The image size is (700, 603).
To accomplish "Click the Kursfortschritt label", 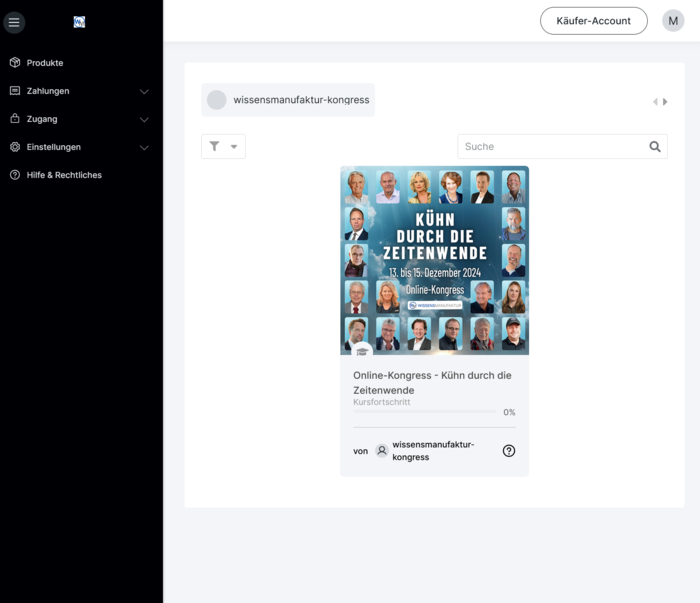I will (382, 402).
